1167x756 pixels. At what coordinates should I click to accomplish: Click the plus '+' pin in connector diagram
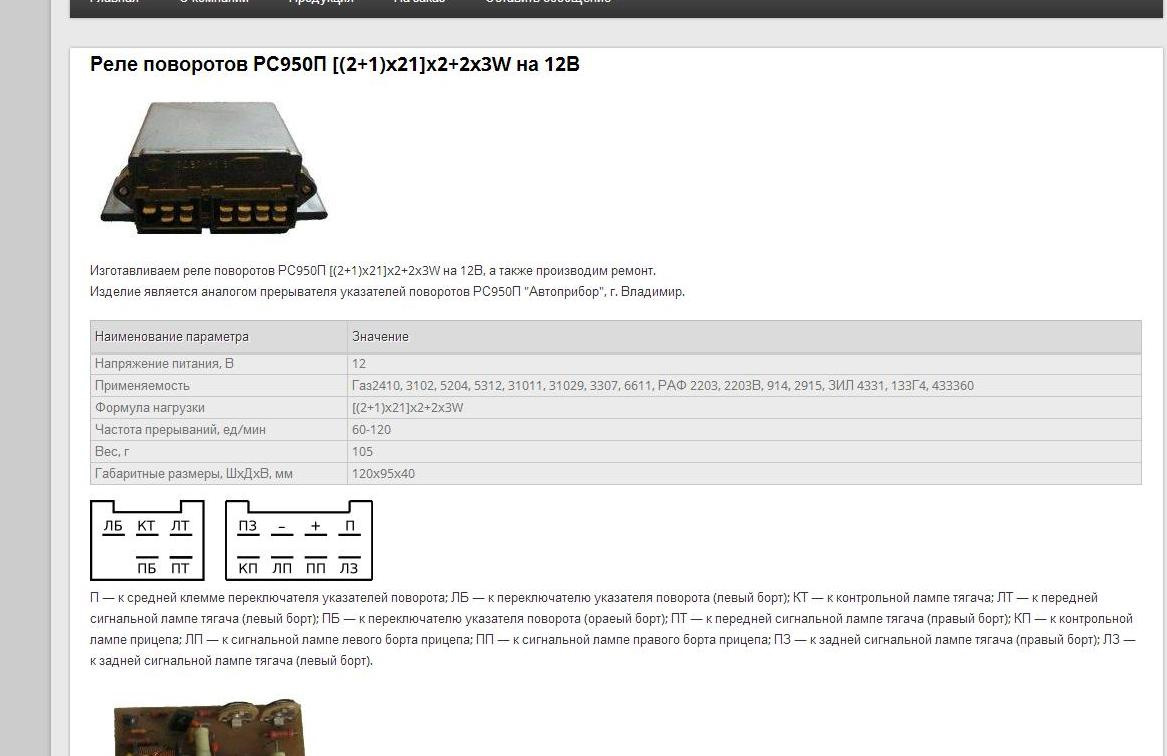[316, 526]
